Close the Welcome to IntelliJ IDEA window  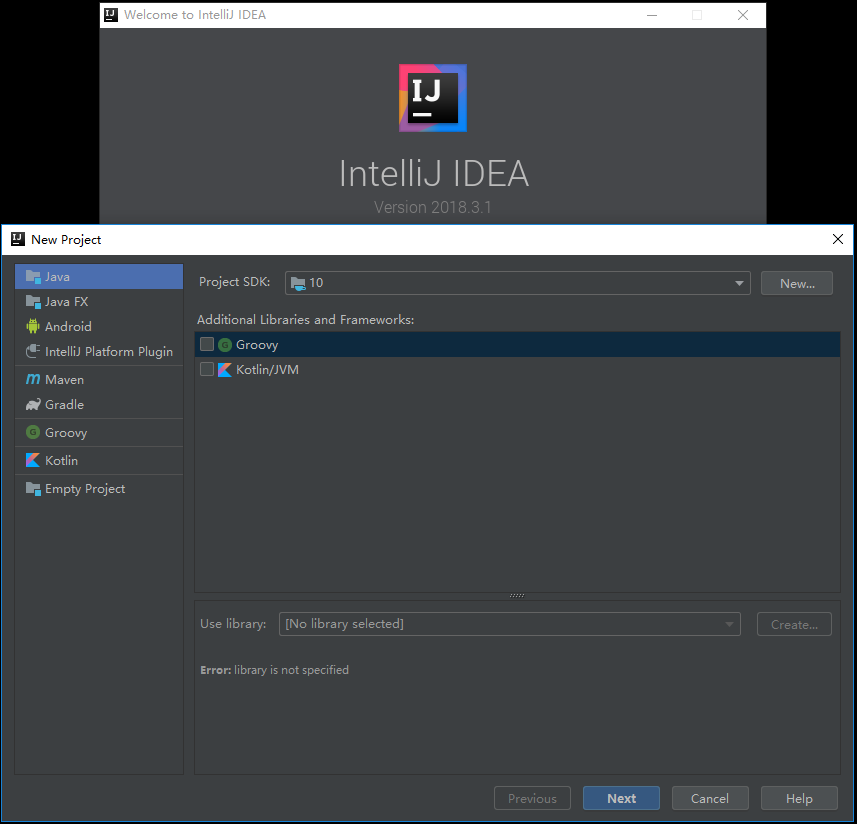pyautogui.click(x=742, y=15)
